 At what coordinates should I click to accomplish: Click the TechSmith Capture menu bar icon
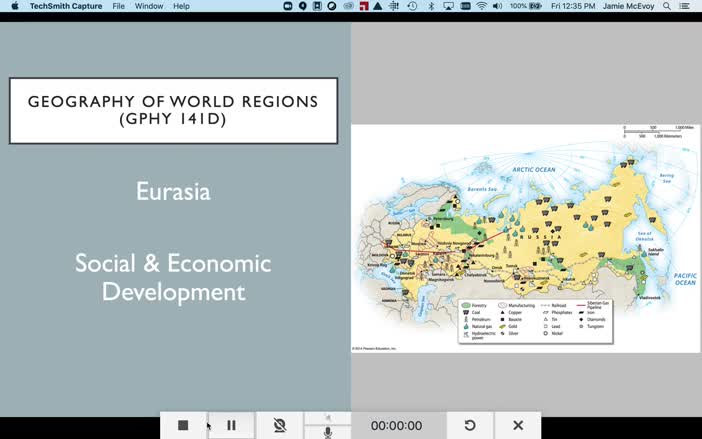[303, 6]
